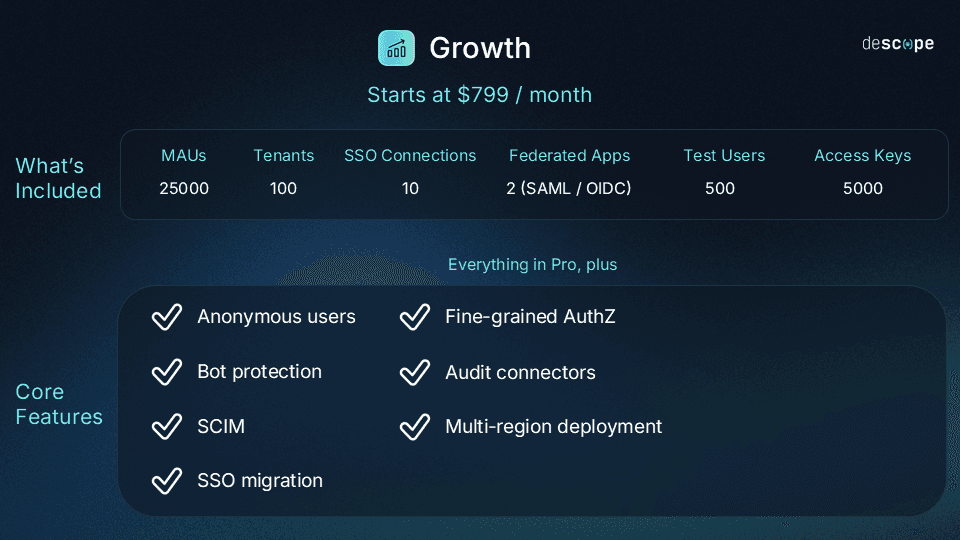The width and height of the screenshot is (960, 540).
Task: Click the Audit connectors feature text
Action: (520, 372)
